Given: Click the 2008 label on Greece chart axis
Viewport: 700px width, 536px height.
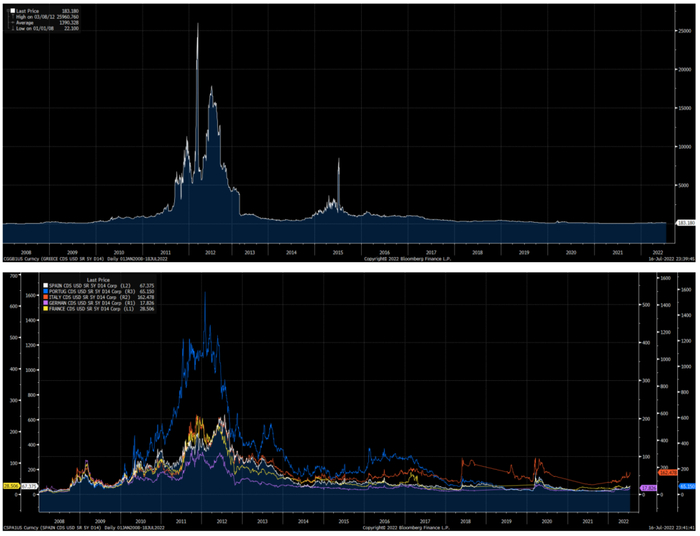Looking at the screenshot, I should pyautogui.click(x=26, y=252).
